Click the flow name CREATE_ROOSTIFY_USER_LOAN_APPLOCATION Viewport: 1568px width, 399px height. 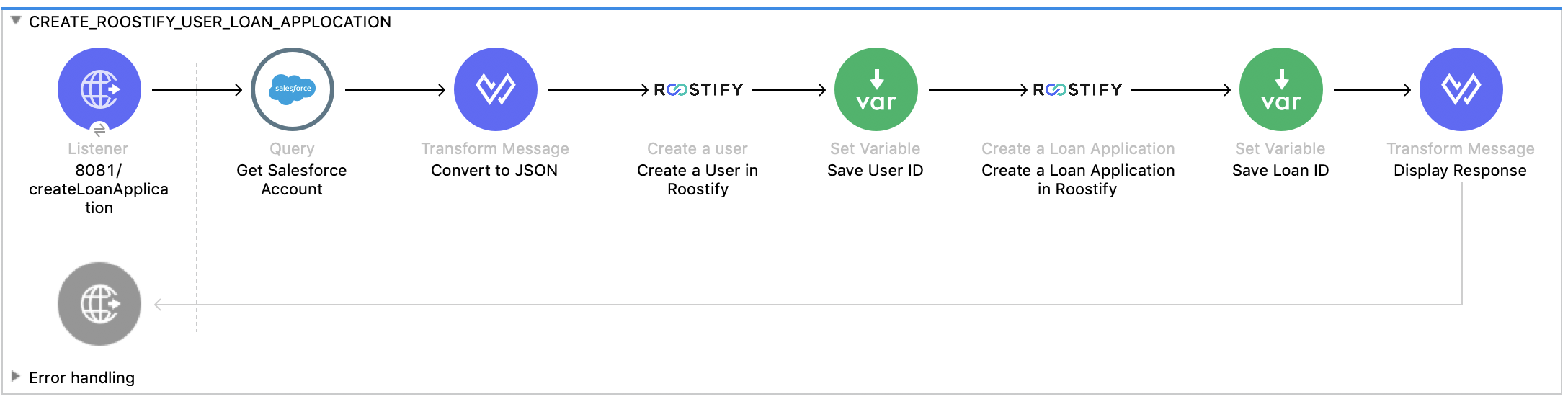coord(210,22)
